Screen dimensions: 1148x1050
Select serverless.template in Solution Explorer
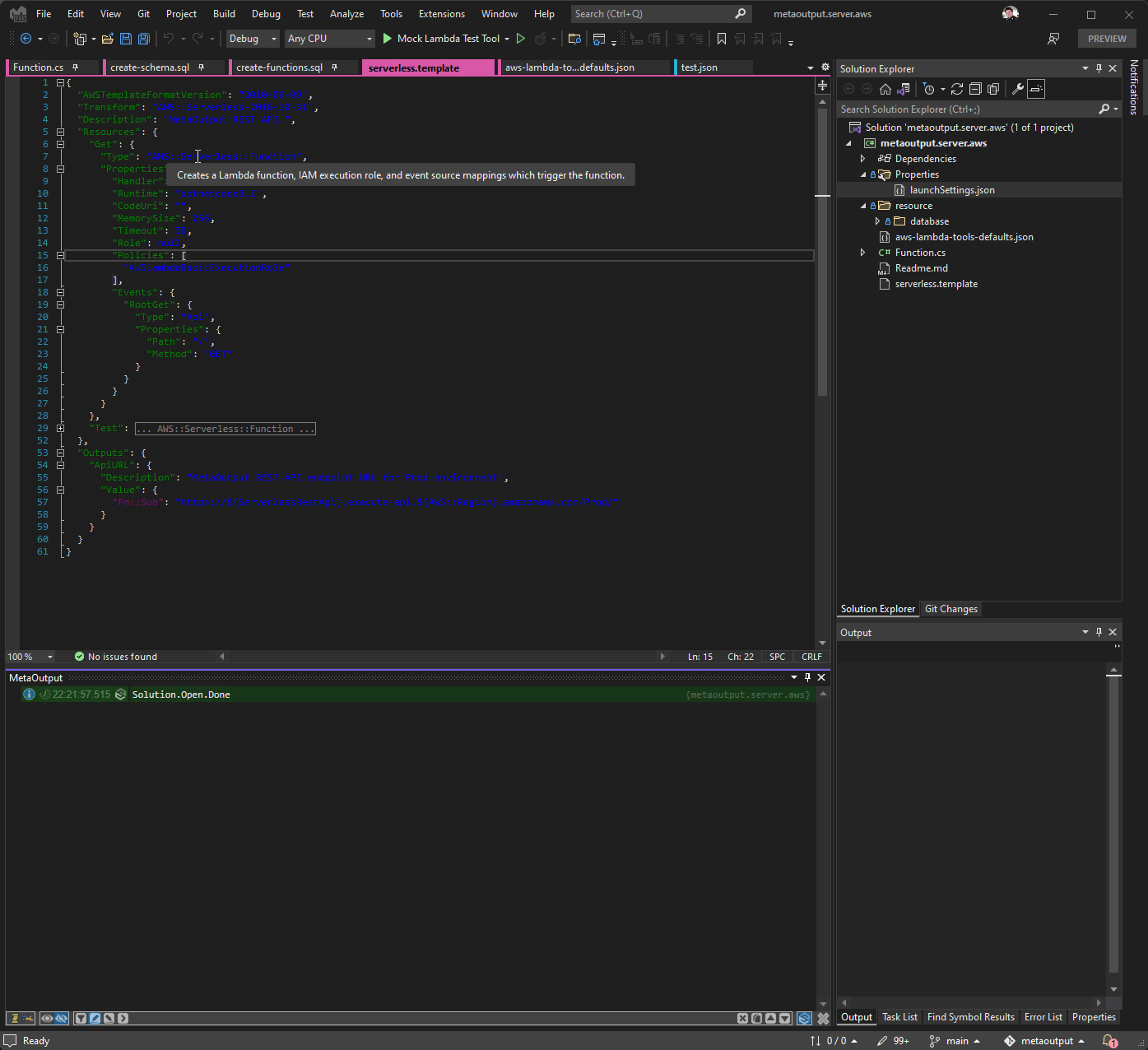point(936,284)
